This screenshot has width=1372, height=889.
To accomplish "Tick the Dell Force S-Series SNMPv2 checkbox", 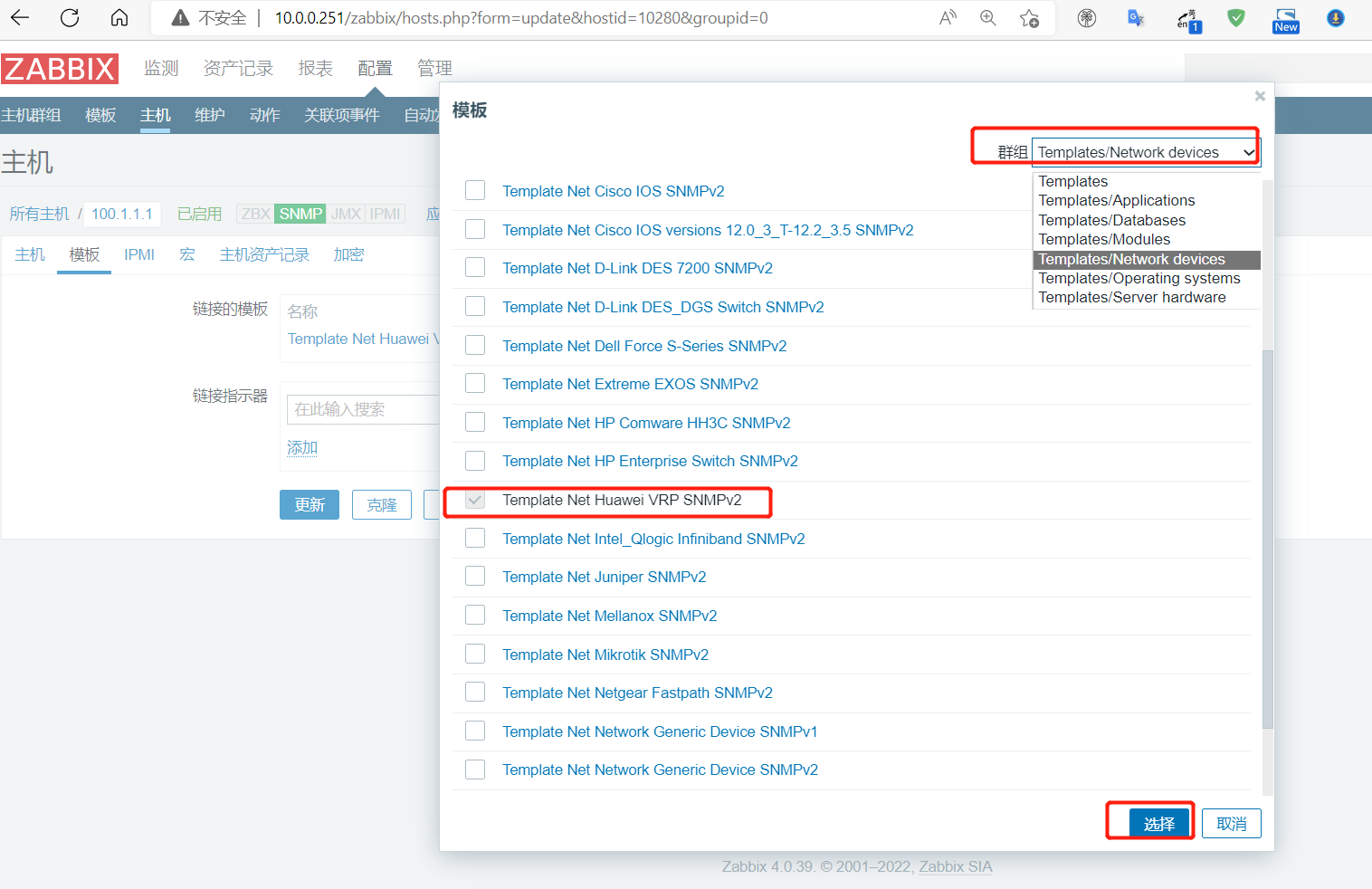I will click(475, 345).
